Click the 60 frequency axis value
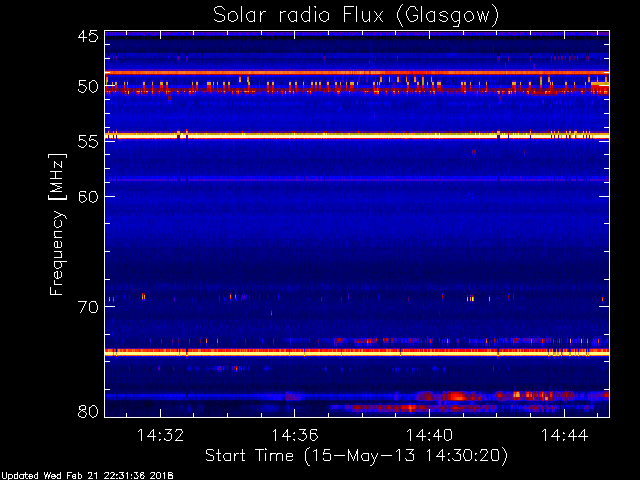Viewport: 640px width, 480px height. (x=88, y=196)
